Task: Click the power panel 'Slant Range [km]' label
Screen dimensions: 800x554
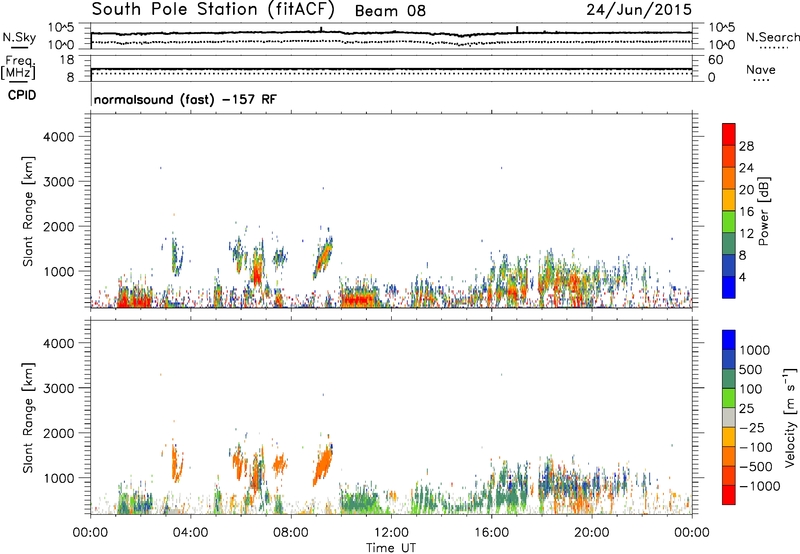Action: tap(28, 211)
